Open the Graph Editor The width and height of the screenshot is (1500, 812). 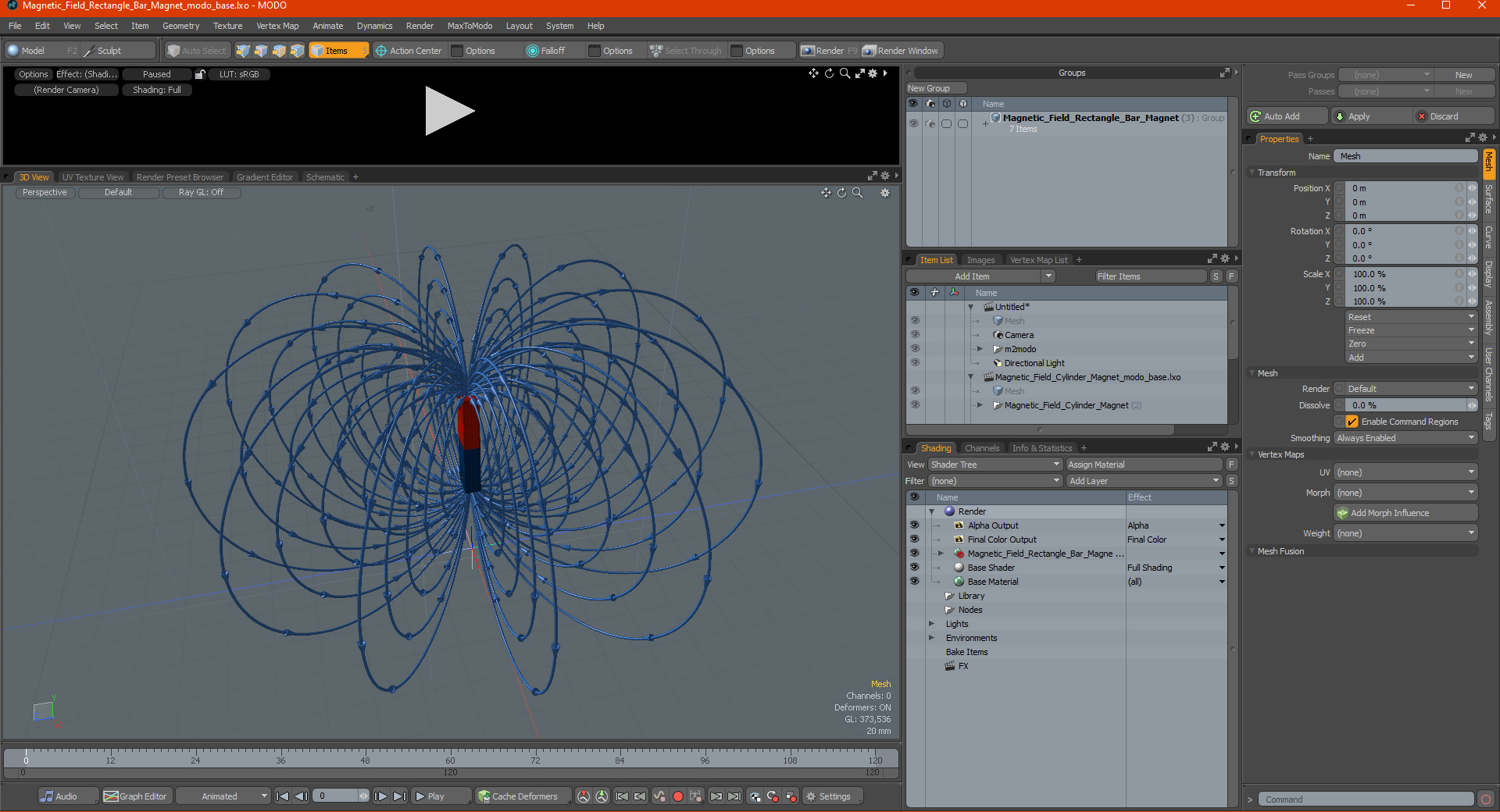[136, 796]
